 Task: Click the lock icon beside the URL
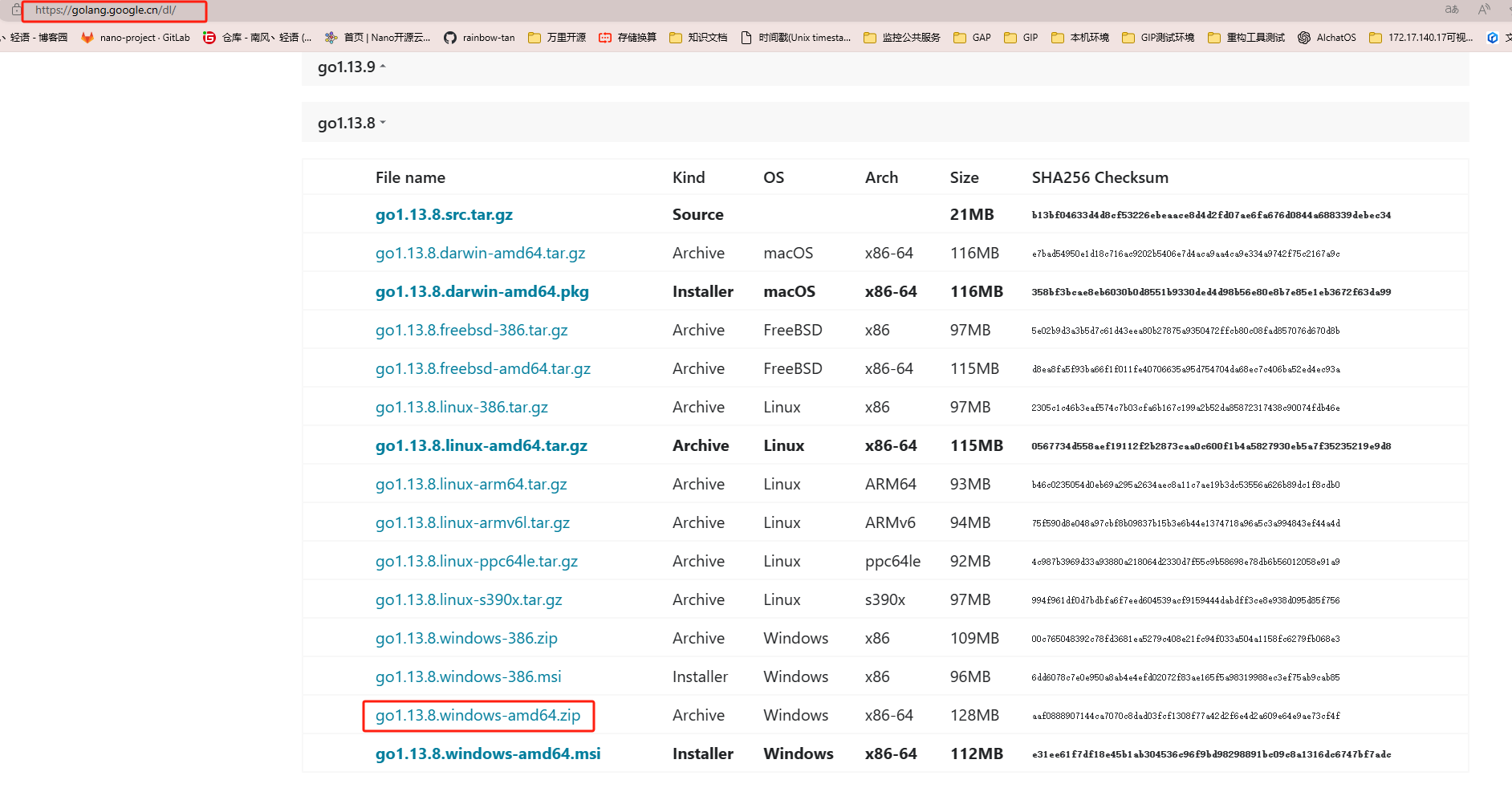click(x=16, y=10)
